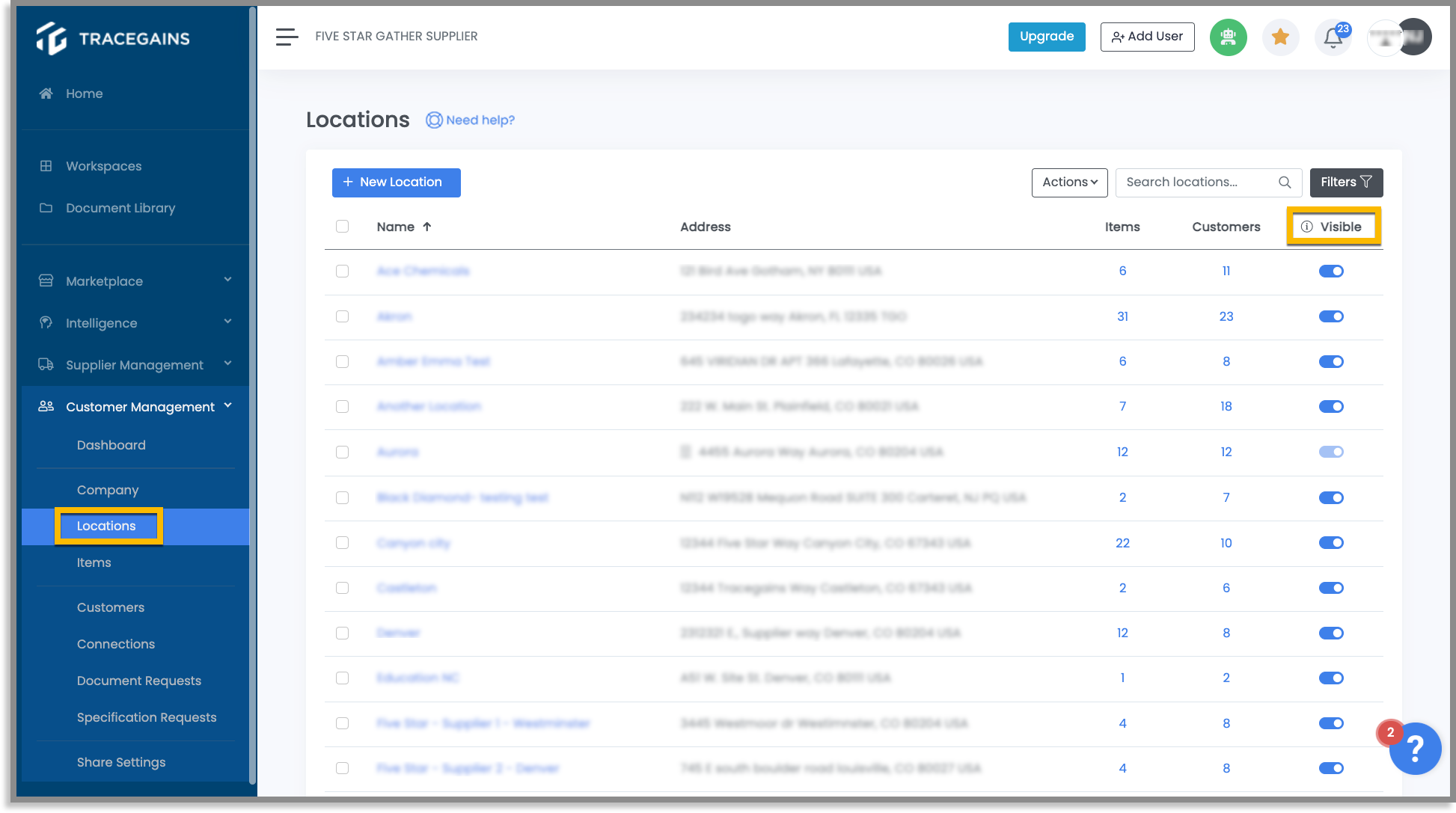Check the row with 22 items

click(343, 543)
